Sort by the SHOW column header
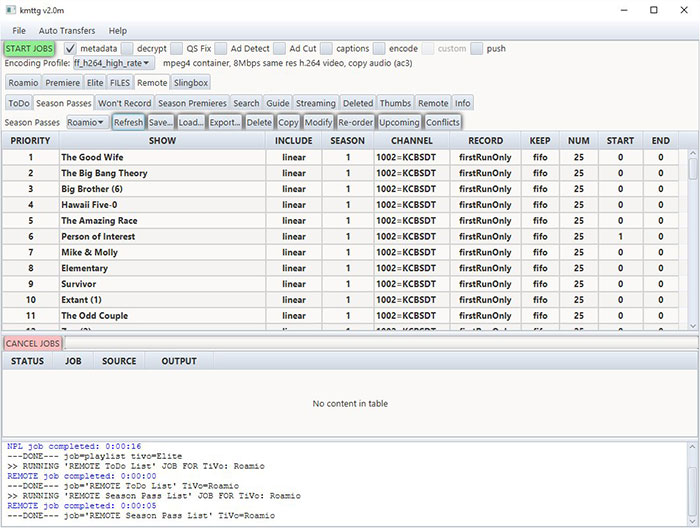 pos(162,141)
